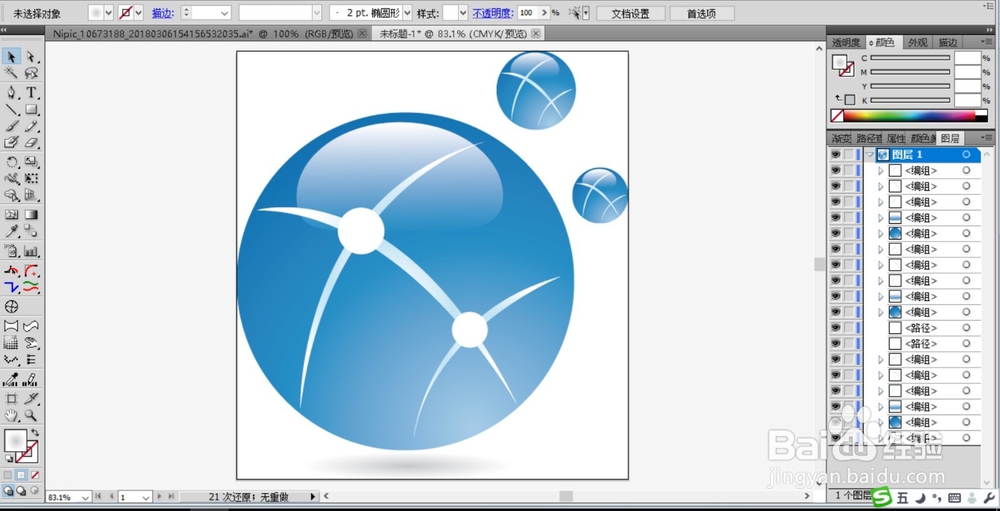Select the Perspective Grid tool
The height and width of the screenshot is (511, 1000).
(x=31, y=195)
